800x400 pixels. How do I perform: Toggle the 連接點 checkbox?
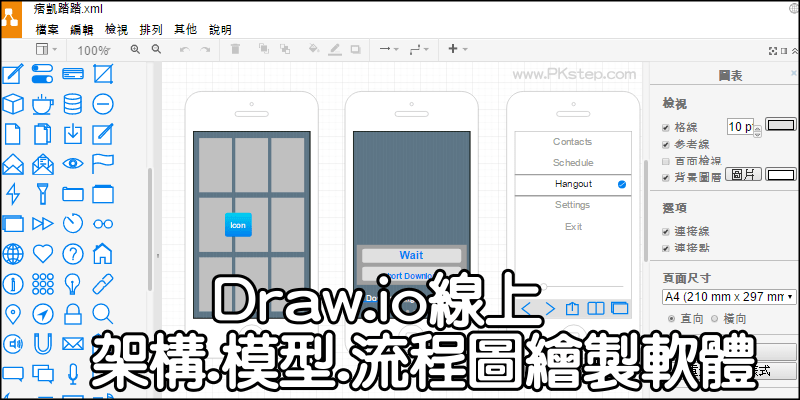pyautogui.click(x=665, y=248)
